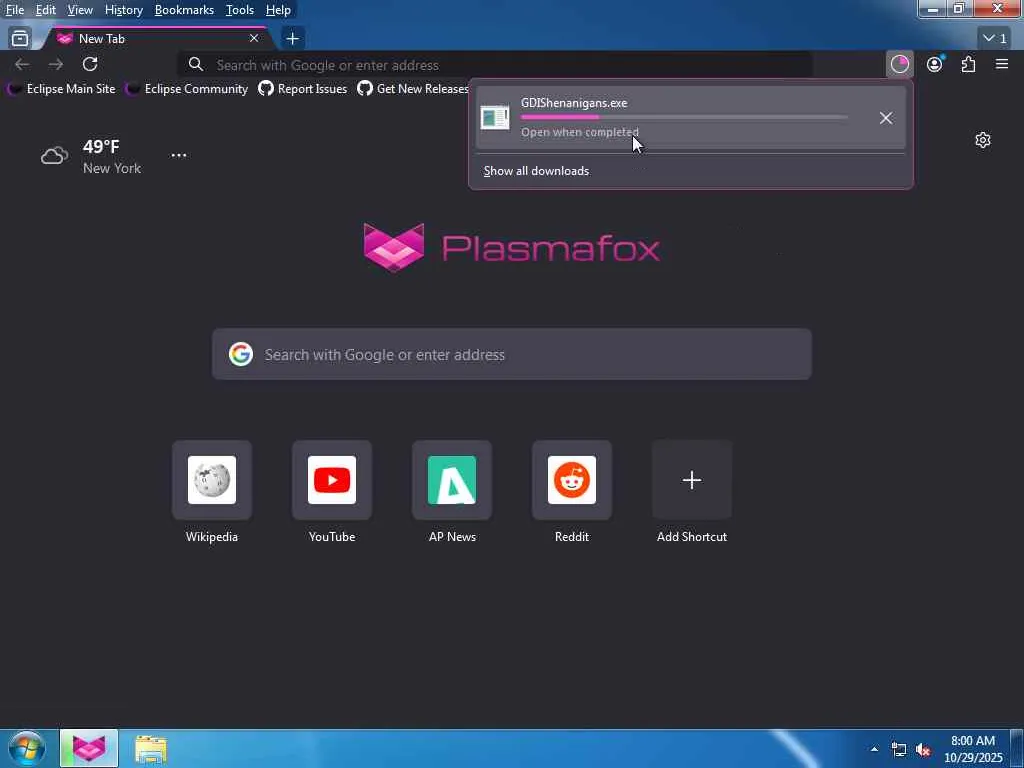Click the 49°F New York weather widget

91,157
